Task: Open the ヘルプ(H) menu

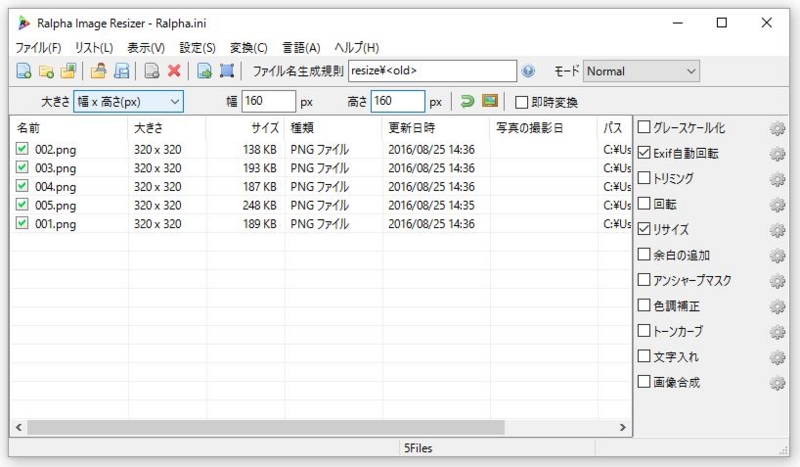Action: [x=357, y=48]
